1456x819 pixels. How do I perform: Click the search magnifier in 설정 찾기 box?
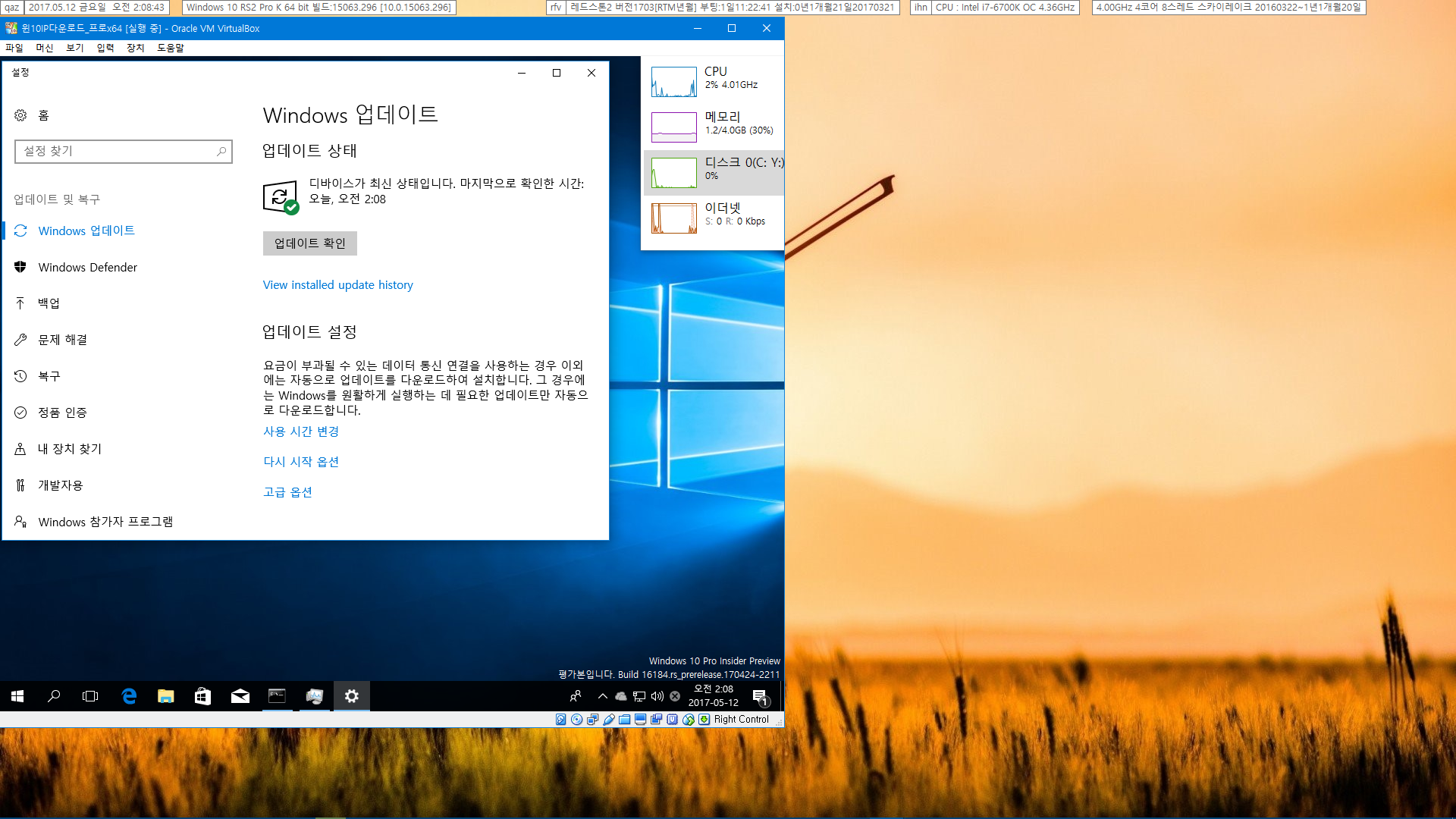tap(221, 151)
